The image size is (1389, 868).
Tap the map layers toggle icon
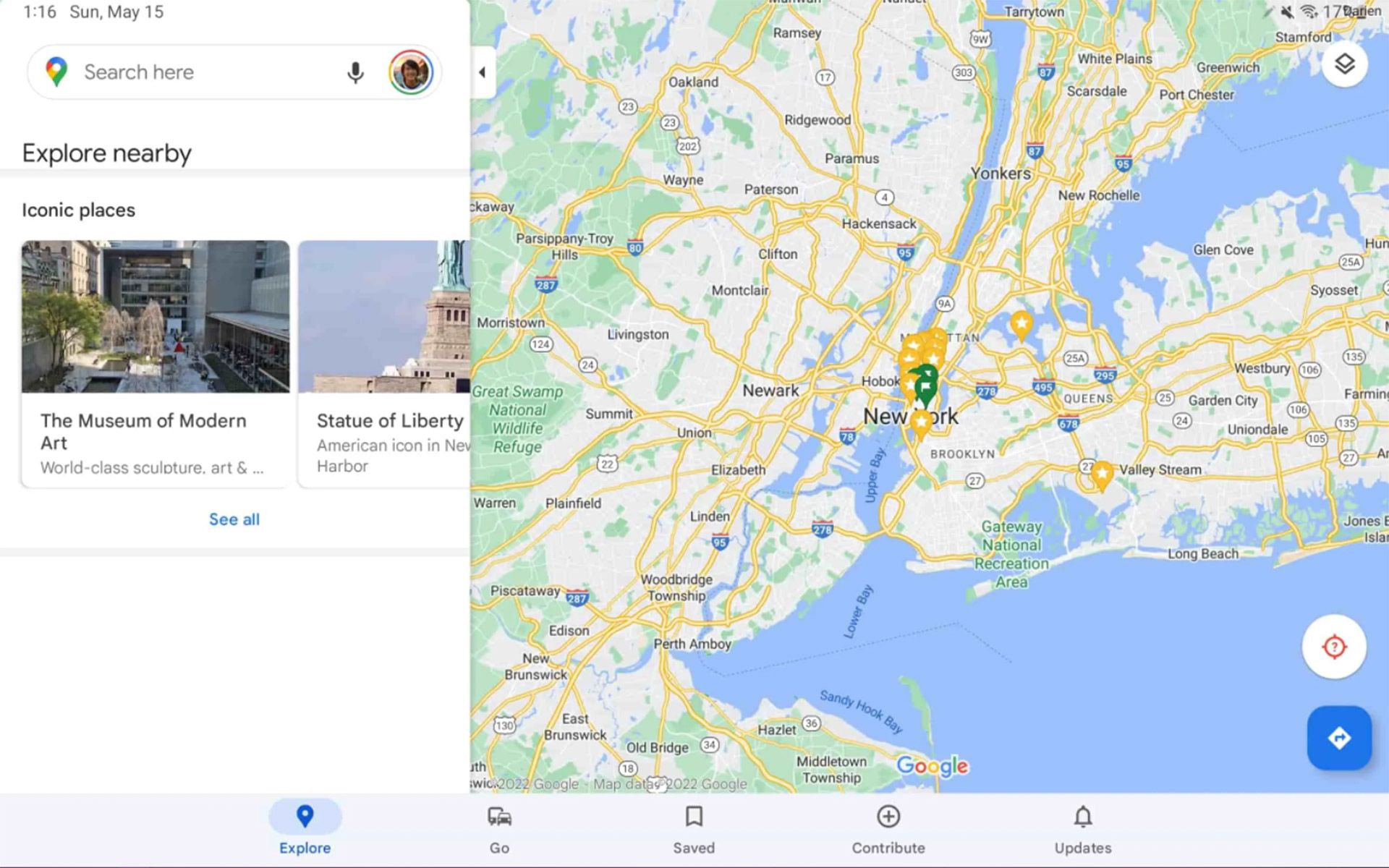click(1346, 63)
